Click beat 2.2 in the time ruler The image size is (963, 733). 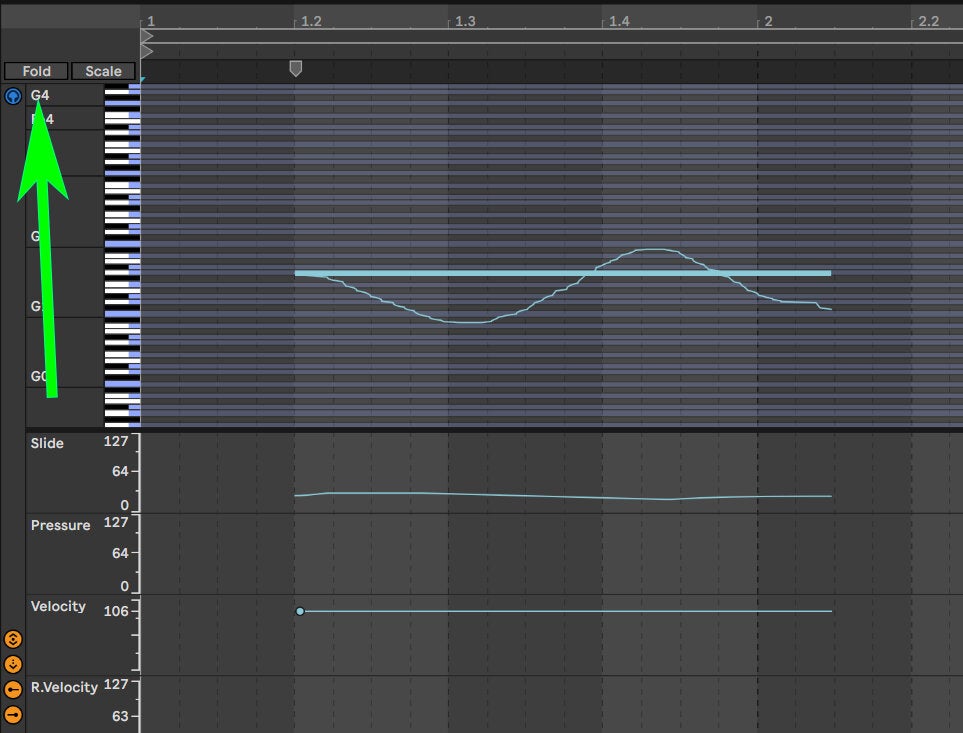[929, 21]
